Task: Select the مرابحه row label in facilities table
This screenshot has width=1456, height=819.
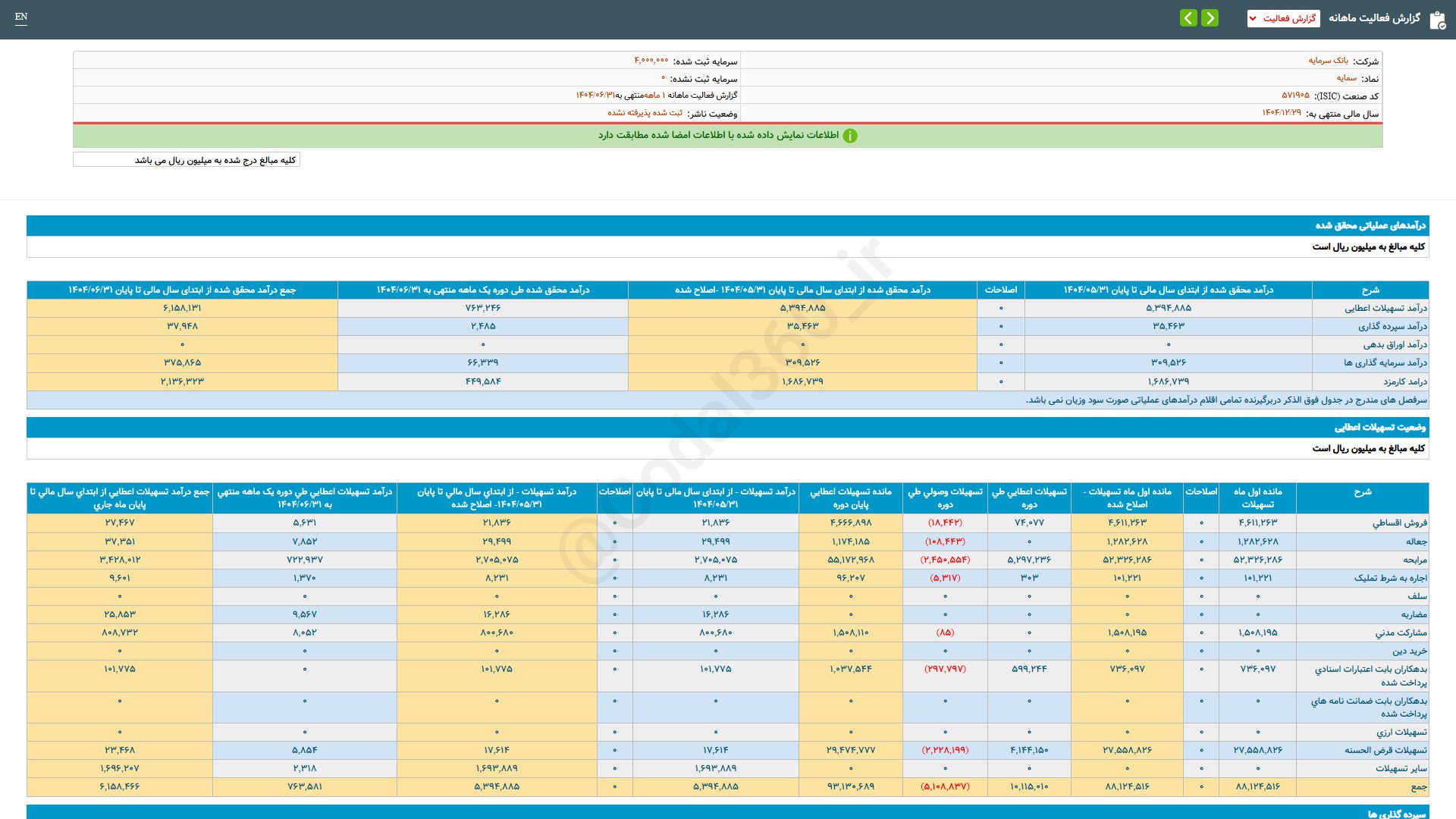Action: [x=1414, y=560]
